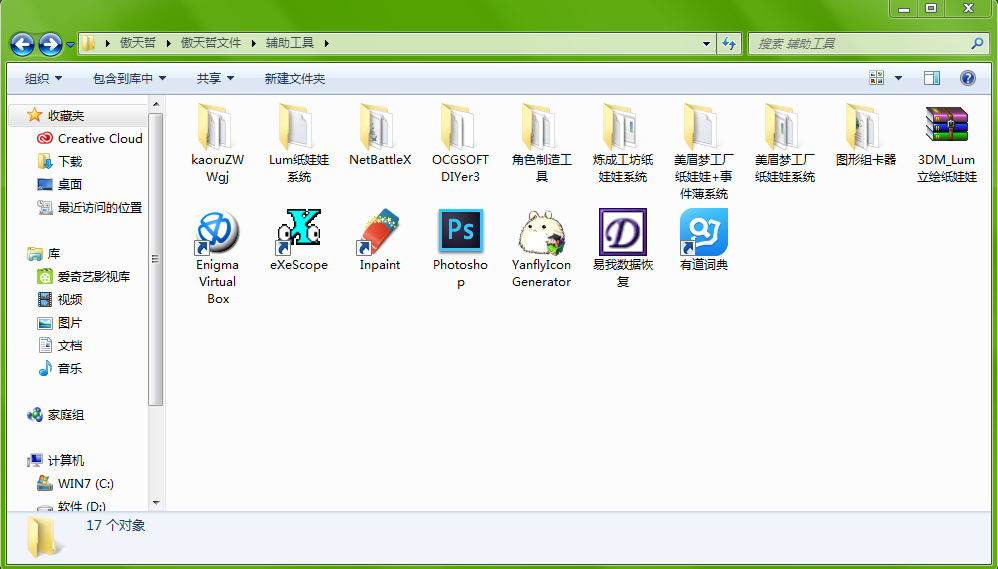This screenshot has height=569, width=998.
Task: Select 收藏夹 header in sidebar
Action: [x=55, y=115]
